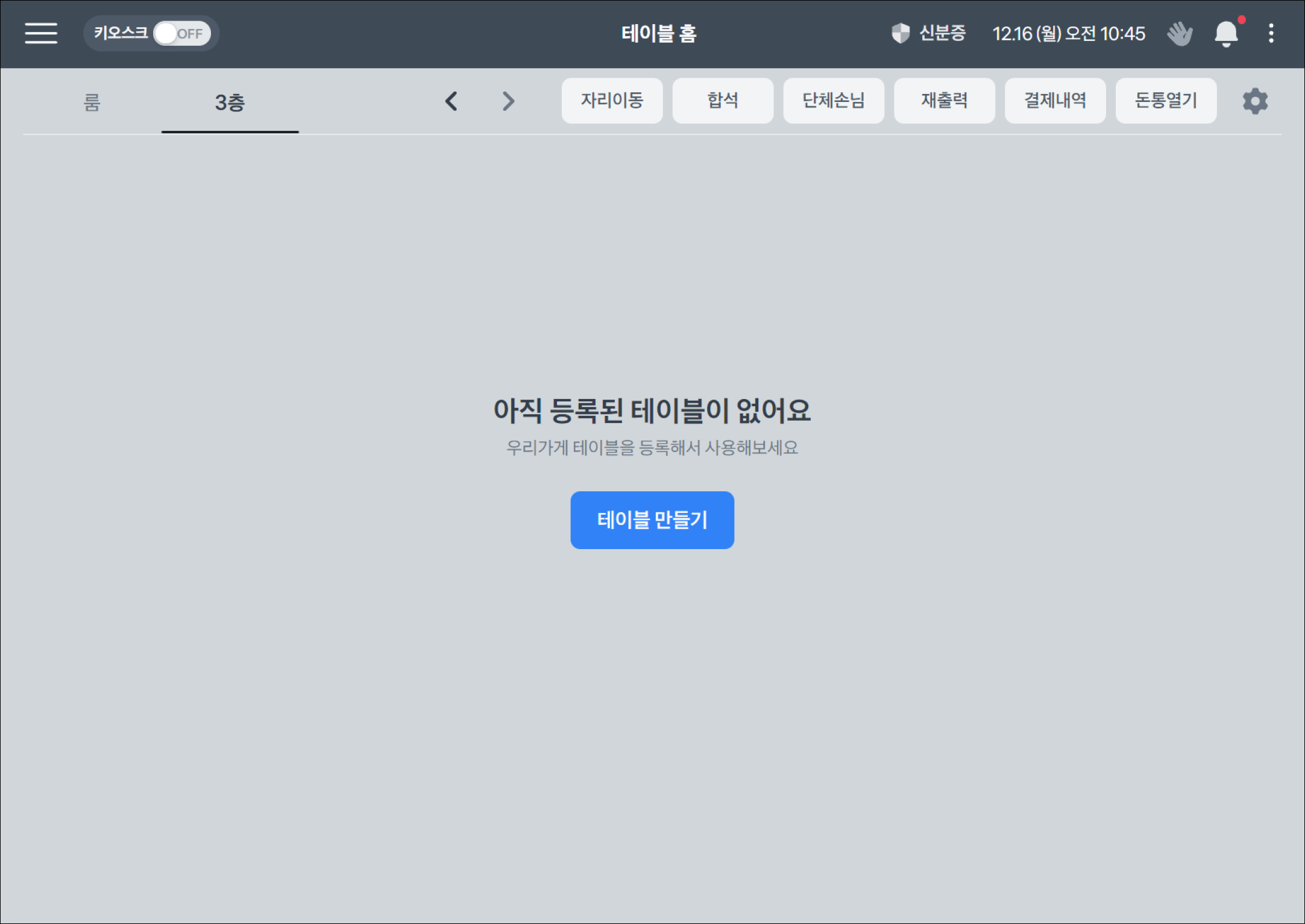This screenshot has height=924, width=1305.
Task: Click the 재출력 reprint button
Action: pyautogui.click(x=944, y=100)
